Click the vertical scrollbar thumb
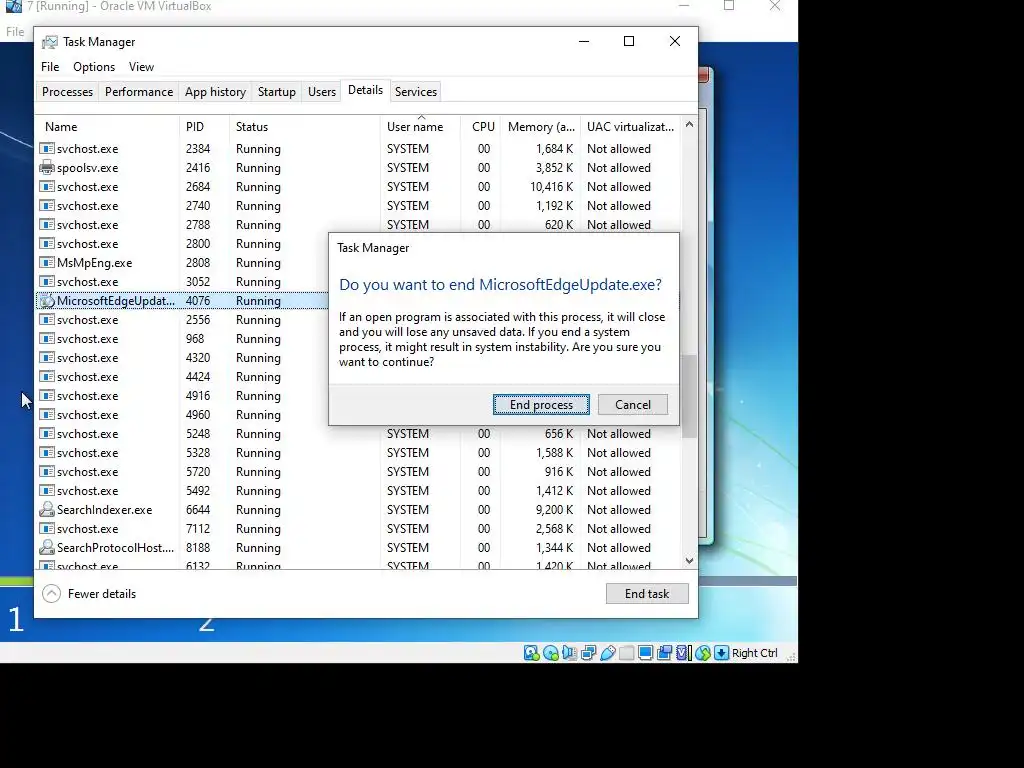This screenshot has height=768, width=1024. click(689, 396)
